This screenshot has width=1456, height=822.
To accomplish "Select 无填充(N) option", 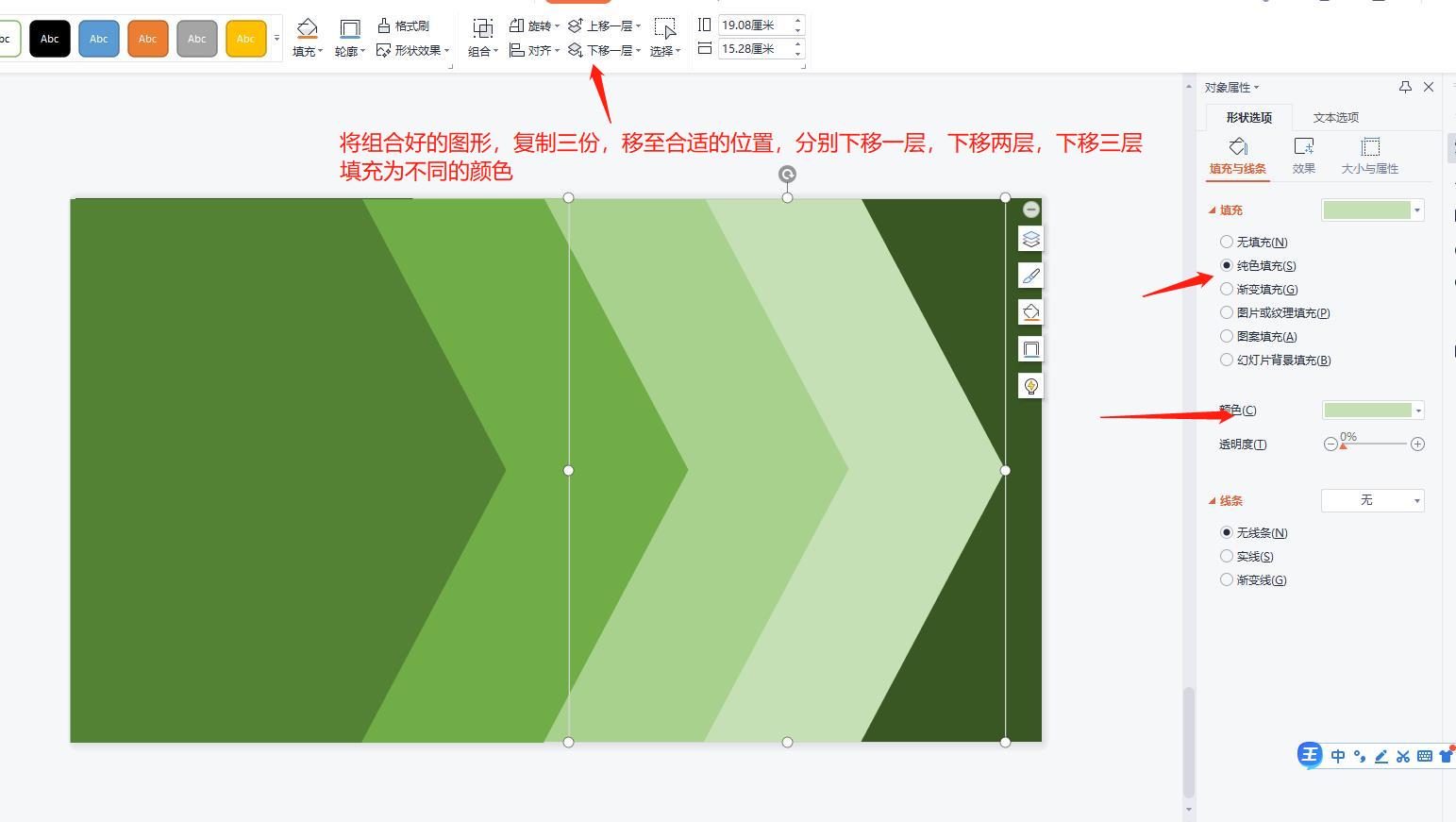I will coord(1254,243).
